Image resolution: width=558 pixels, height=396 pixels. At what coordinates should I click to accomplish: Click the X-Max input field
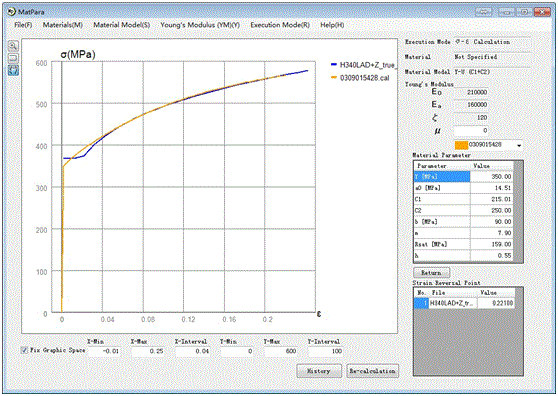148,351
